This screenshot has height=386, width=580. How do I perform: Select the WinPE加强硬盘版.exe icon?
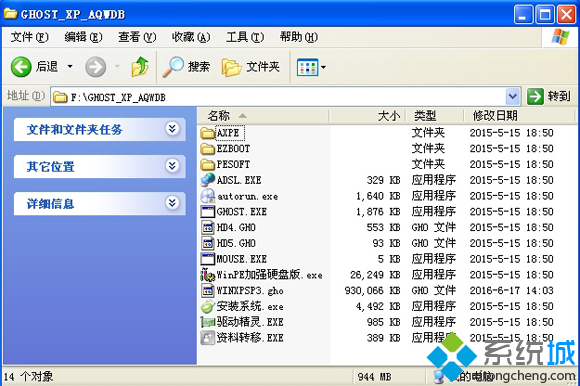point(208,275)
